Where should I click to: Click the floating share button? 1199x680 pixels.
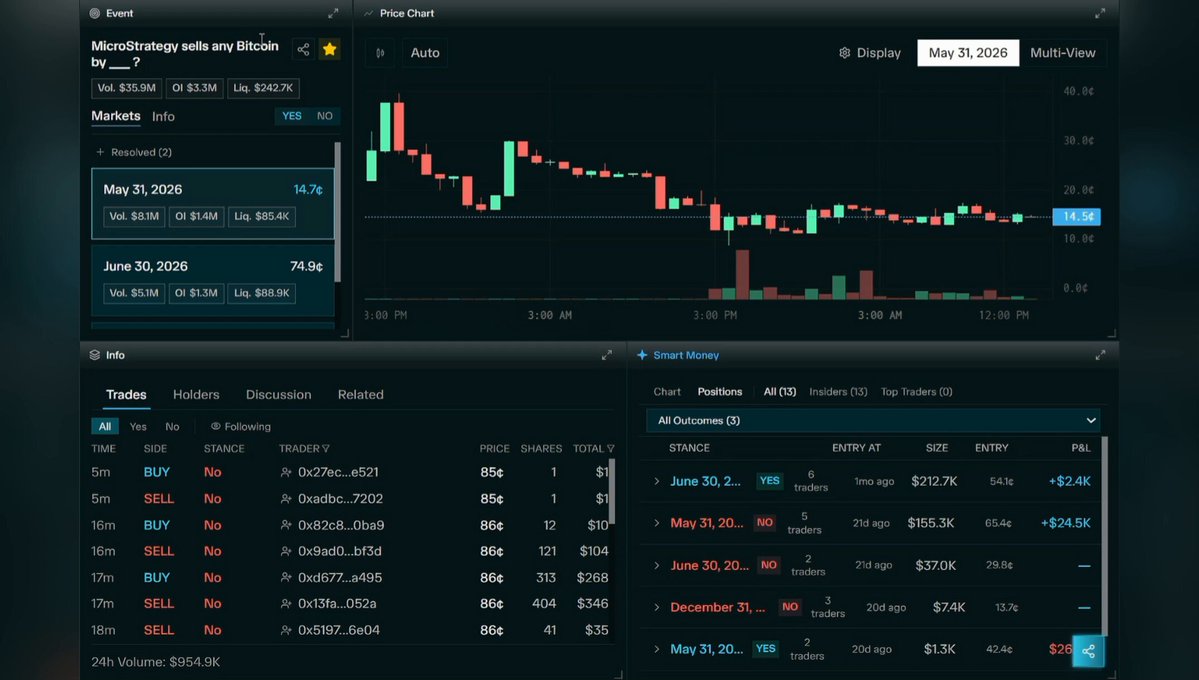[x=1088, y=651]
